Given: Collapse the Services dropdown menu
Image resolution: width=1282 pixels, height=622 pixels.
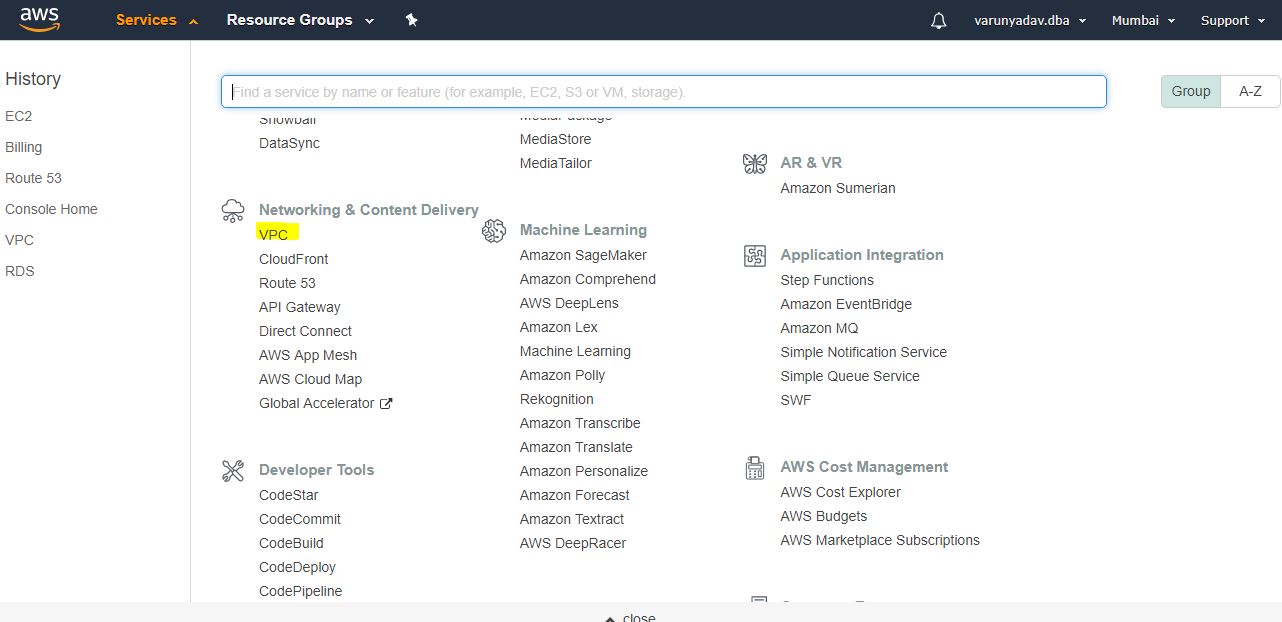Looking at the screenshot, I should tap(157, 20).
